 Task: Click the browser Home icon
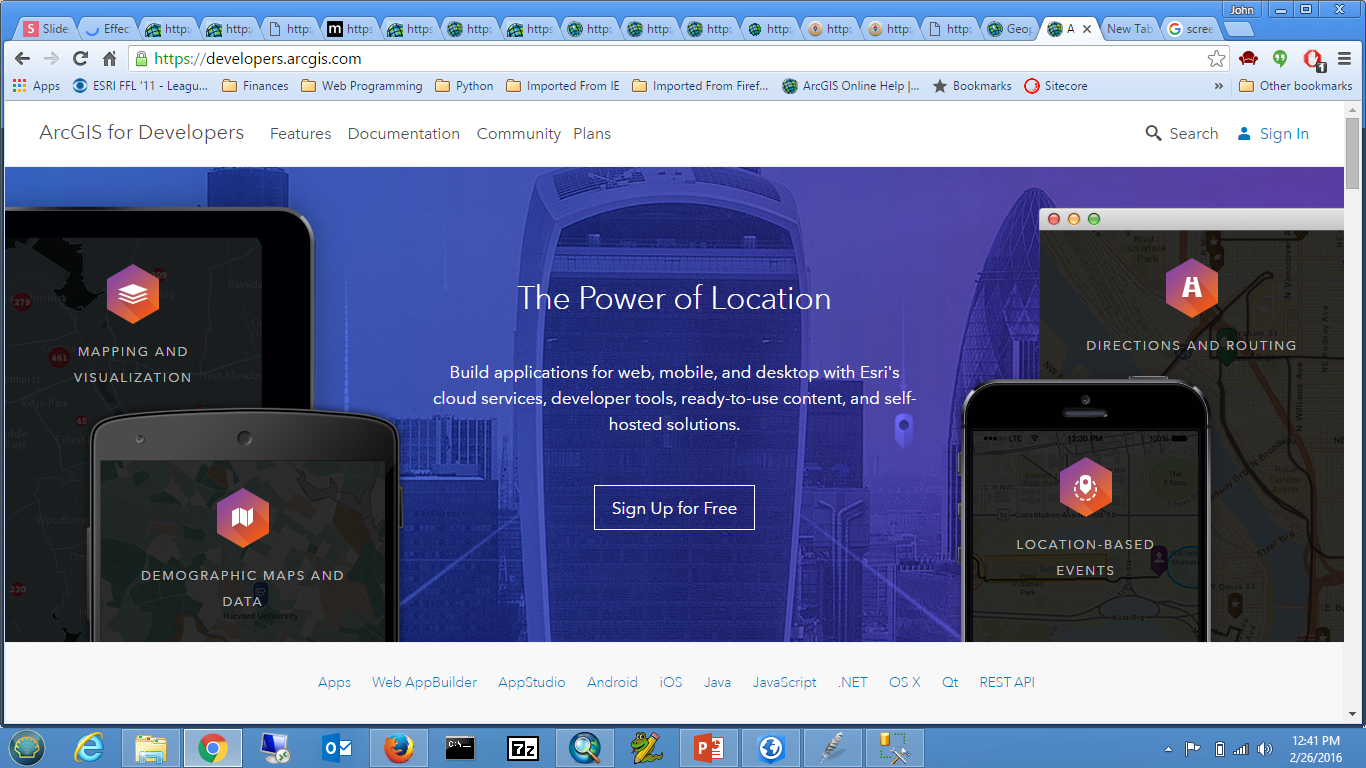click(x=109, y=59)
